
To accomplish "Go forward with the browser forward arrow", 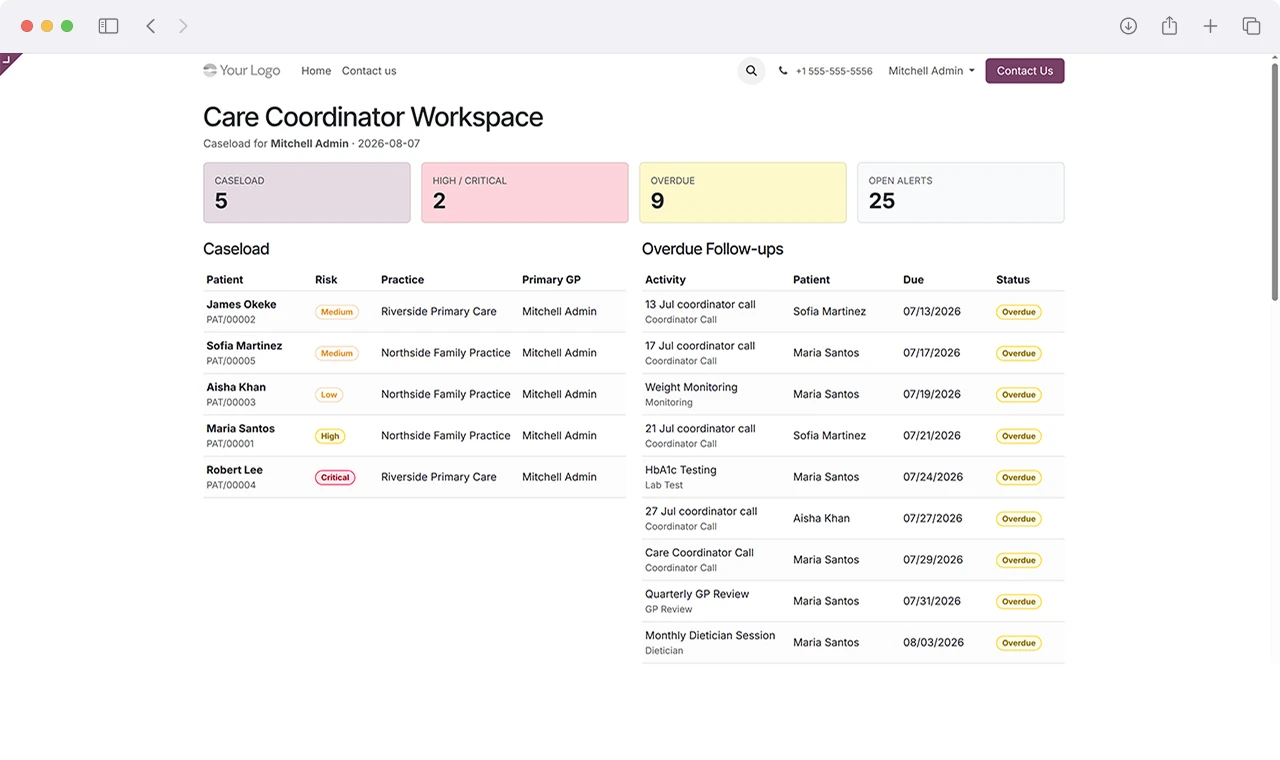I will 183,26.
